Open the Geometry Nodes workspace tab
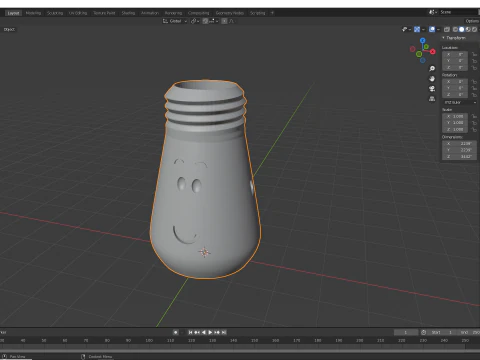 (x=230, y=13)
